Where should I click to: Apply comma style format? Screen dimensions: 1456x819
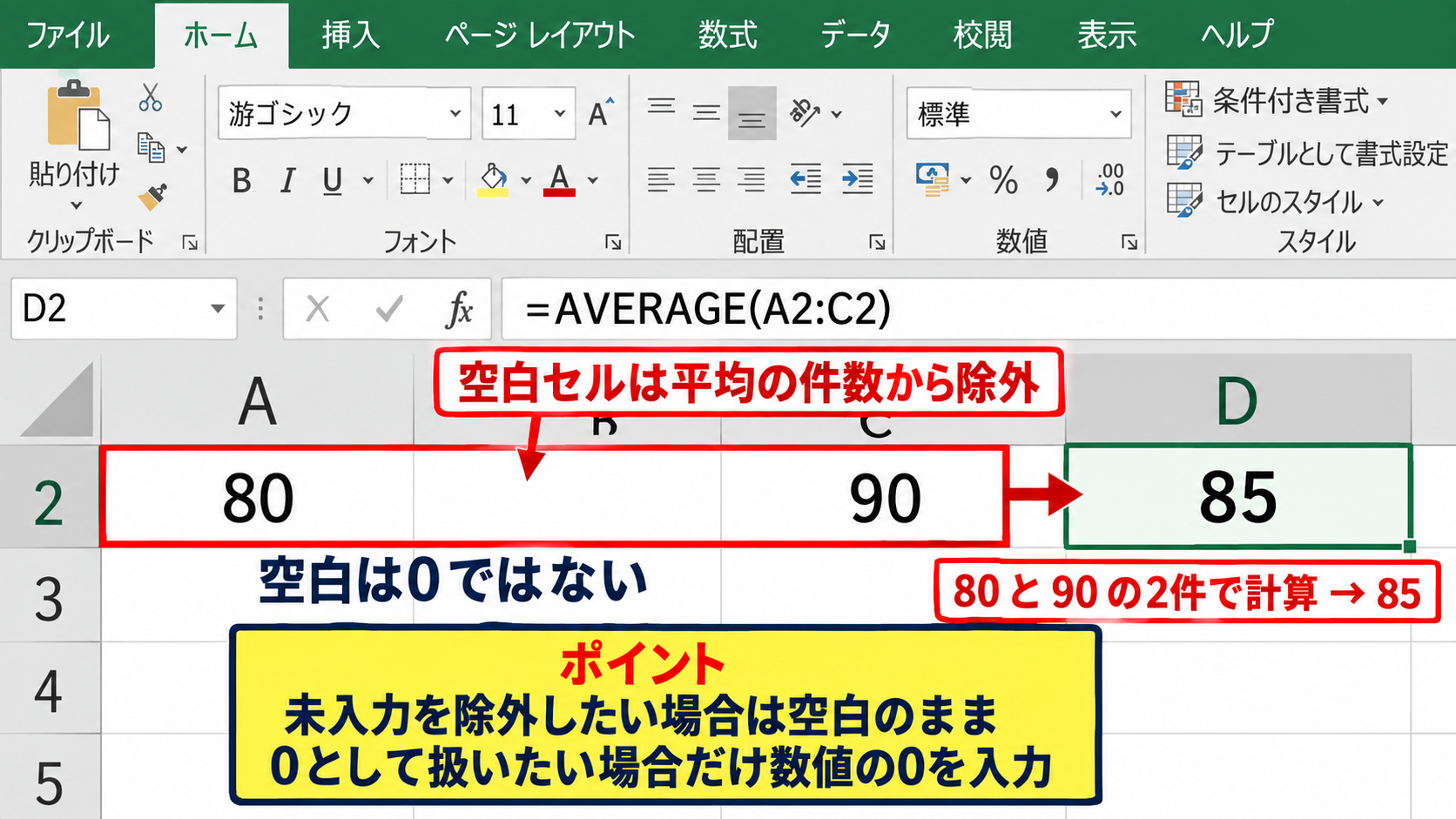[1052, 180]
